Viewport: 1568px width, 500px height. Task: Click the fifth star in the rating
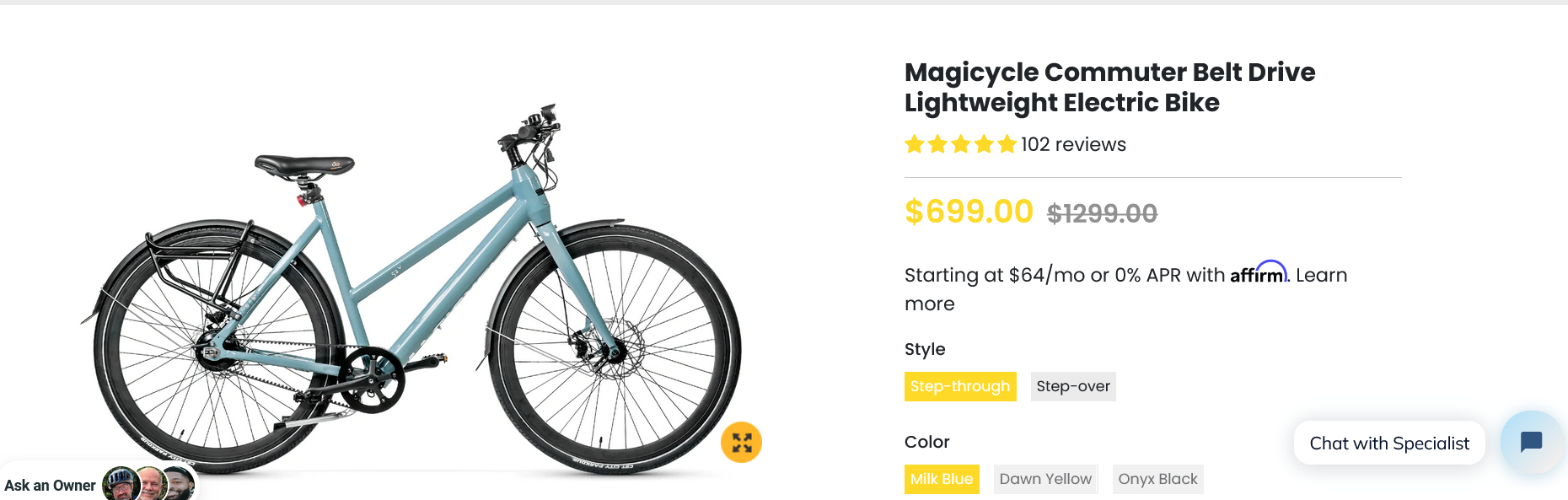click(x=1008, y=144)
